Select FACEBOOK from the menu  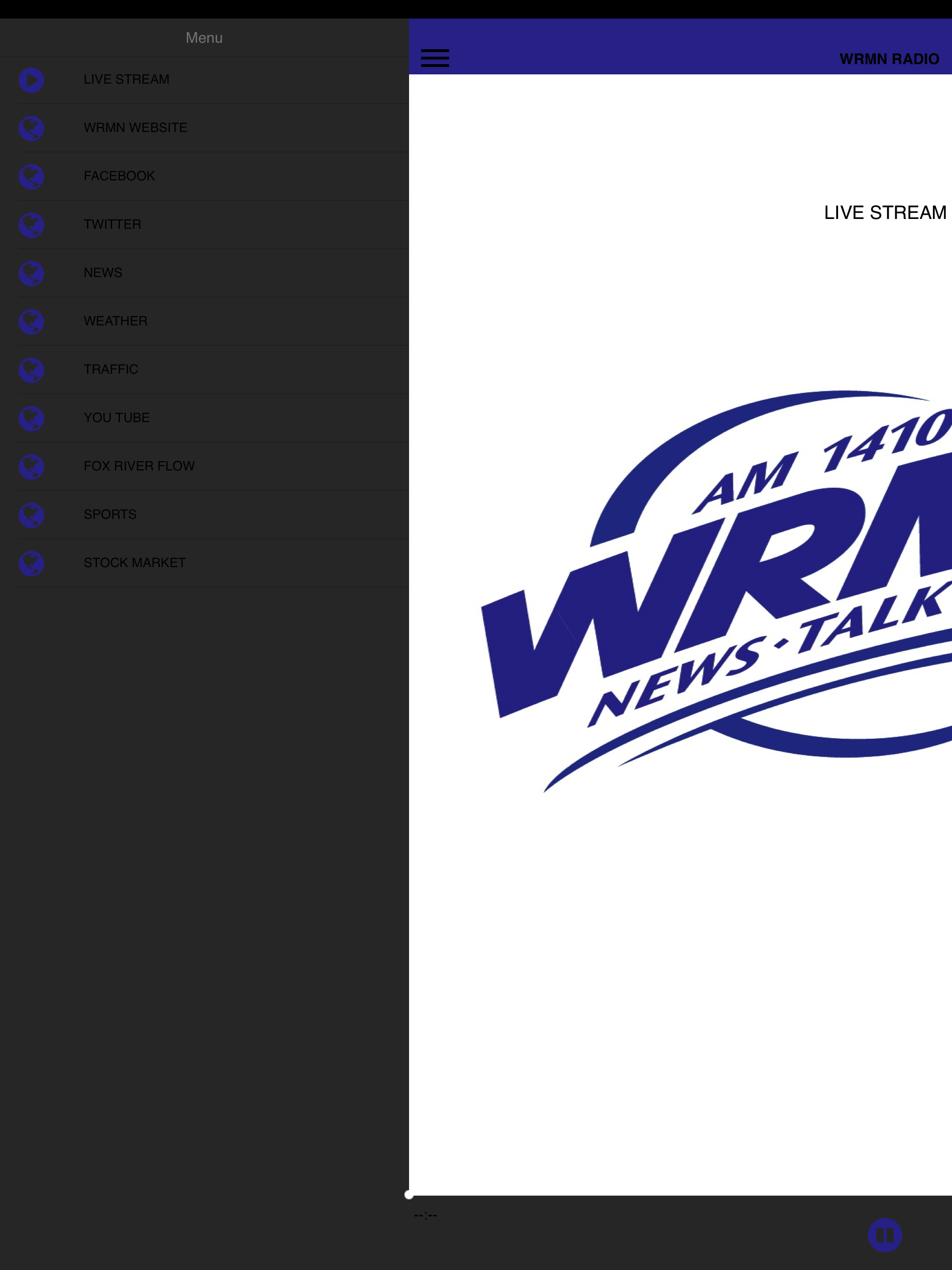click(205, 176)
